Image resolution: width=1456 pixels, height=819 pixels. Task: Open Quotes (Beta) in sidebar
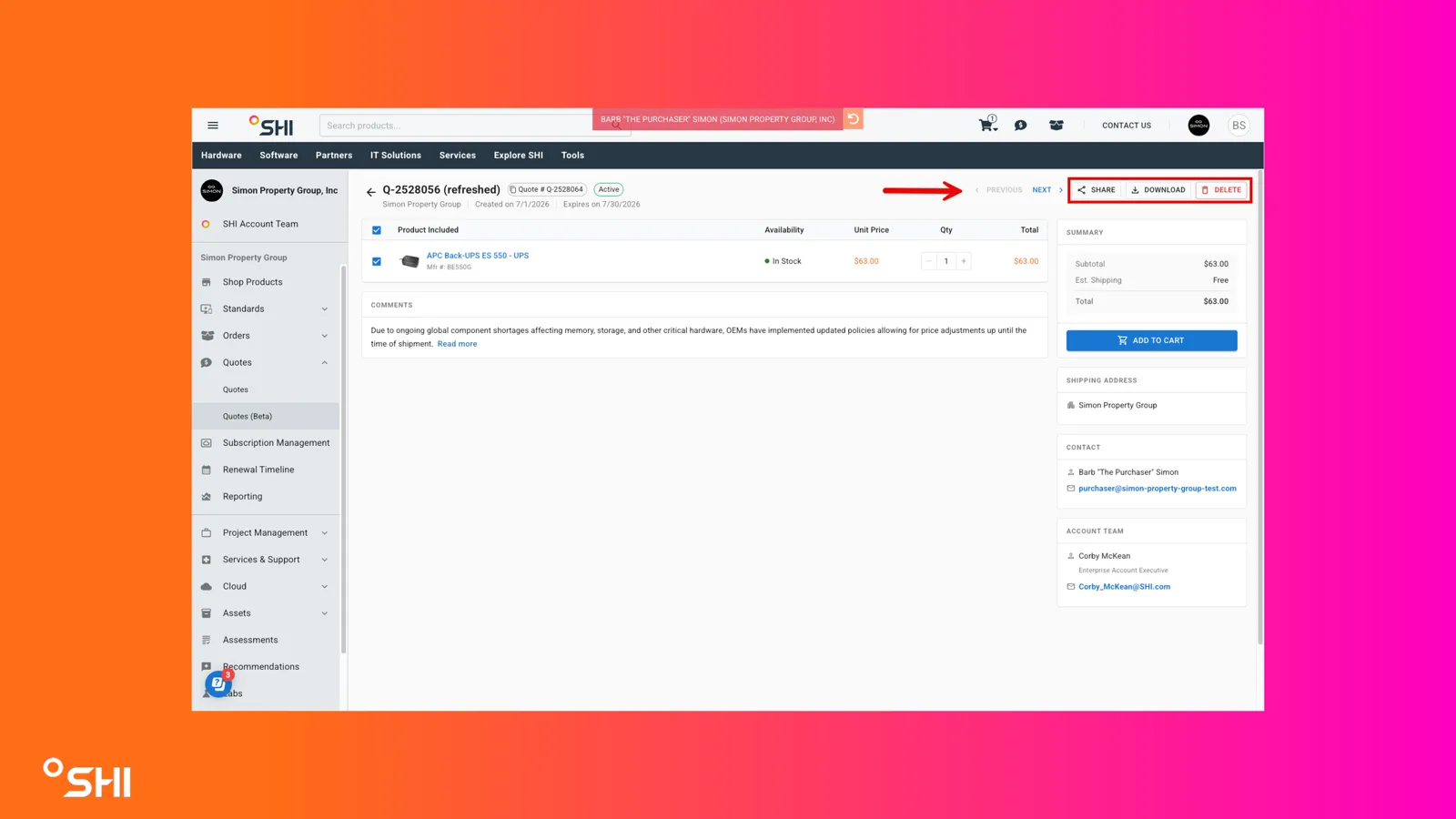pyautogui.click(x=266, y=416)
